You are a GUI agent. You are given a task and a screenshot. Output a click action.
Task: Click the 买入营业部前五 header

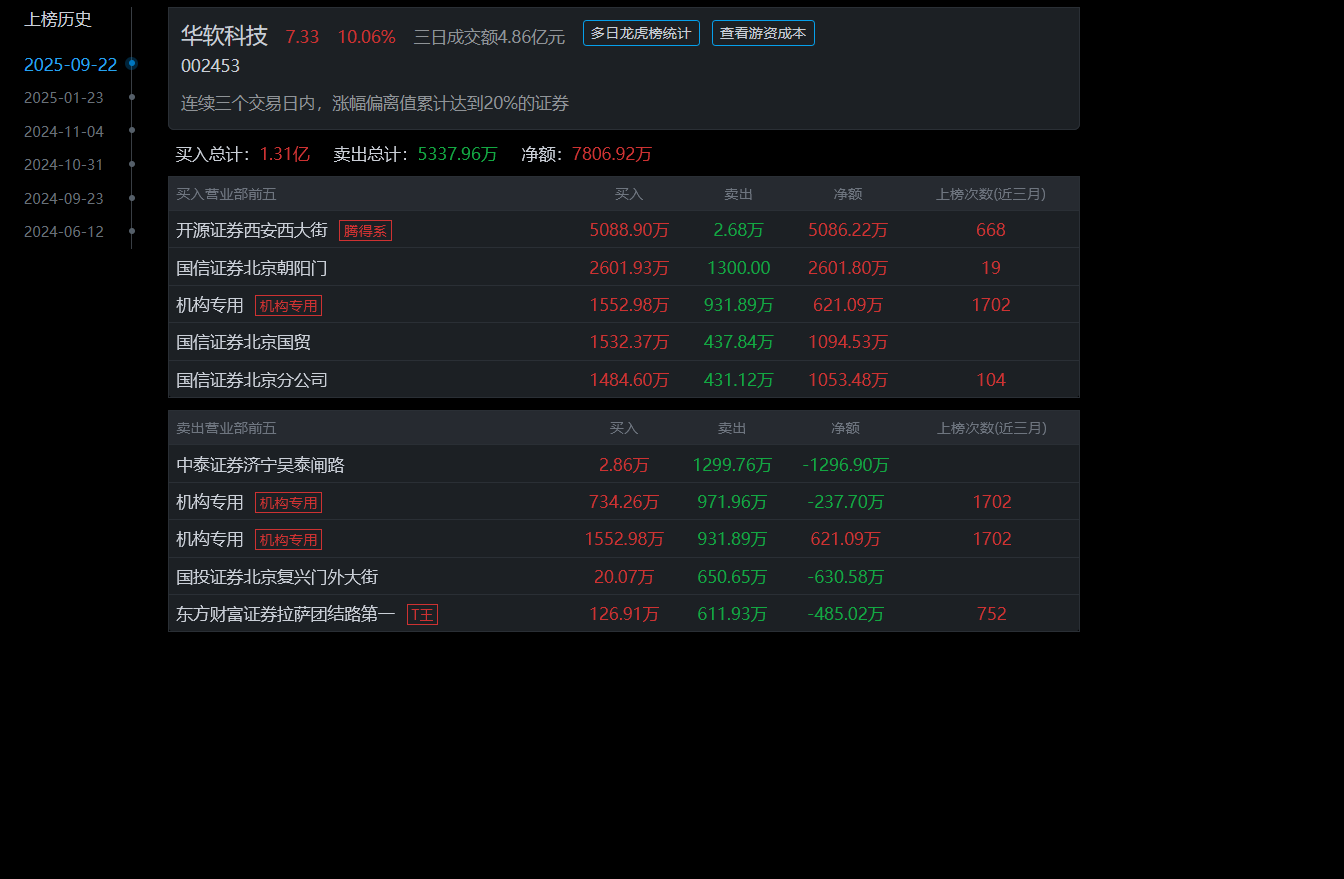(226, 194)
